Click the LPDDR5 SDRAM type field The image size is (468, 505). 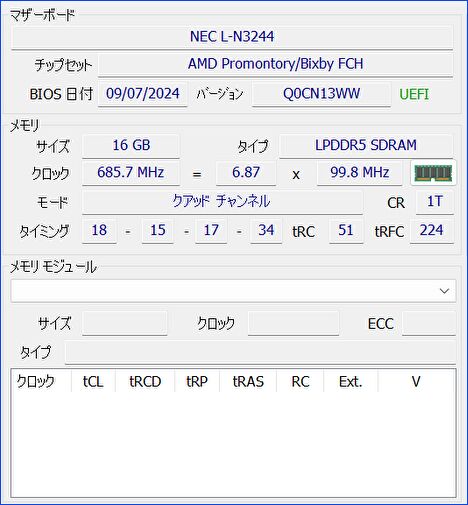tap(366, 146)
